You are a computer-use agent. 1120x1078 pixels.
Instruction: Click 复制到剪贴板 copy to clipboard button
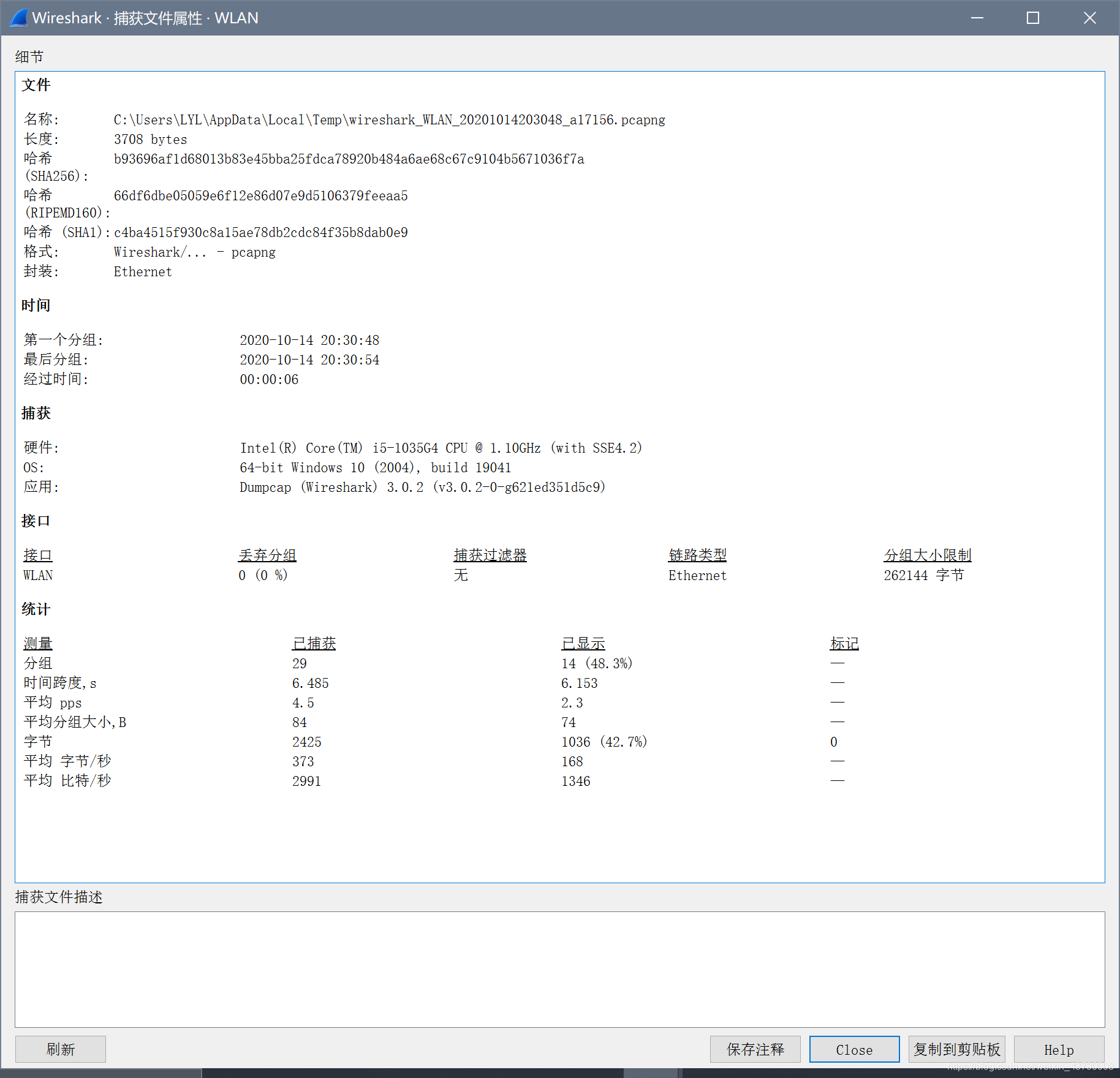pyautogui.click(x=956, y=1049)
